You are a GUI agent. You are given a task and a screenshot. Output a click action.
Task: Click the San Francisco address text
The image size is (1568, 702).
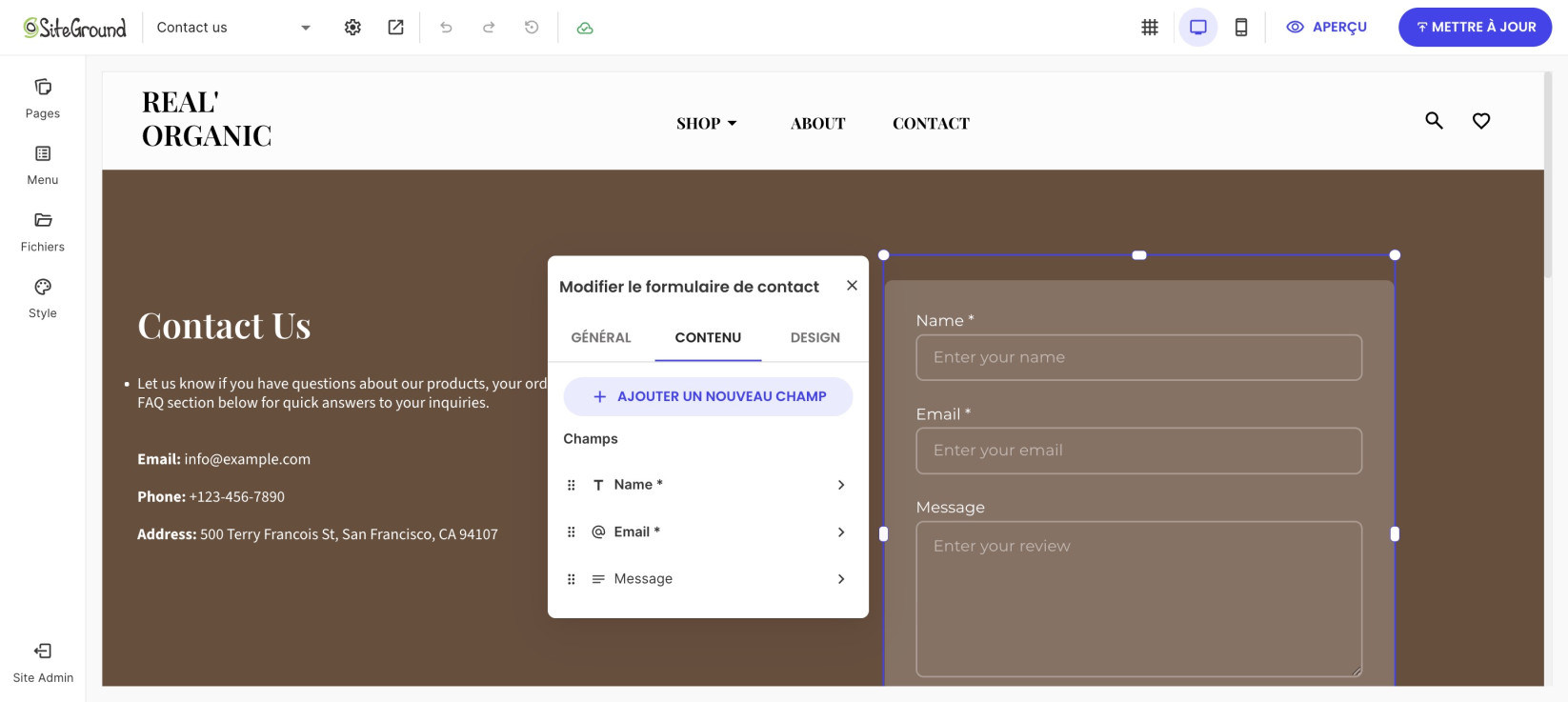pos(349,534)
